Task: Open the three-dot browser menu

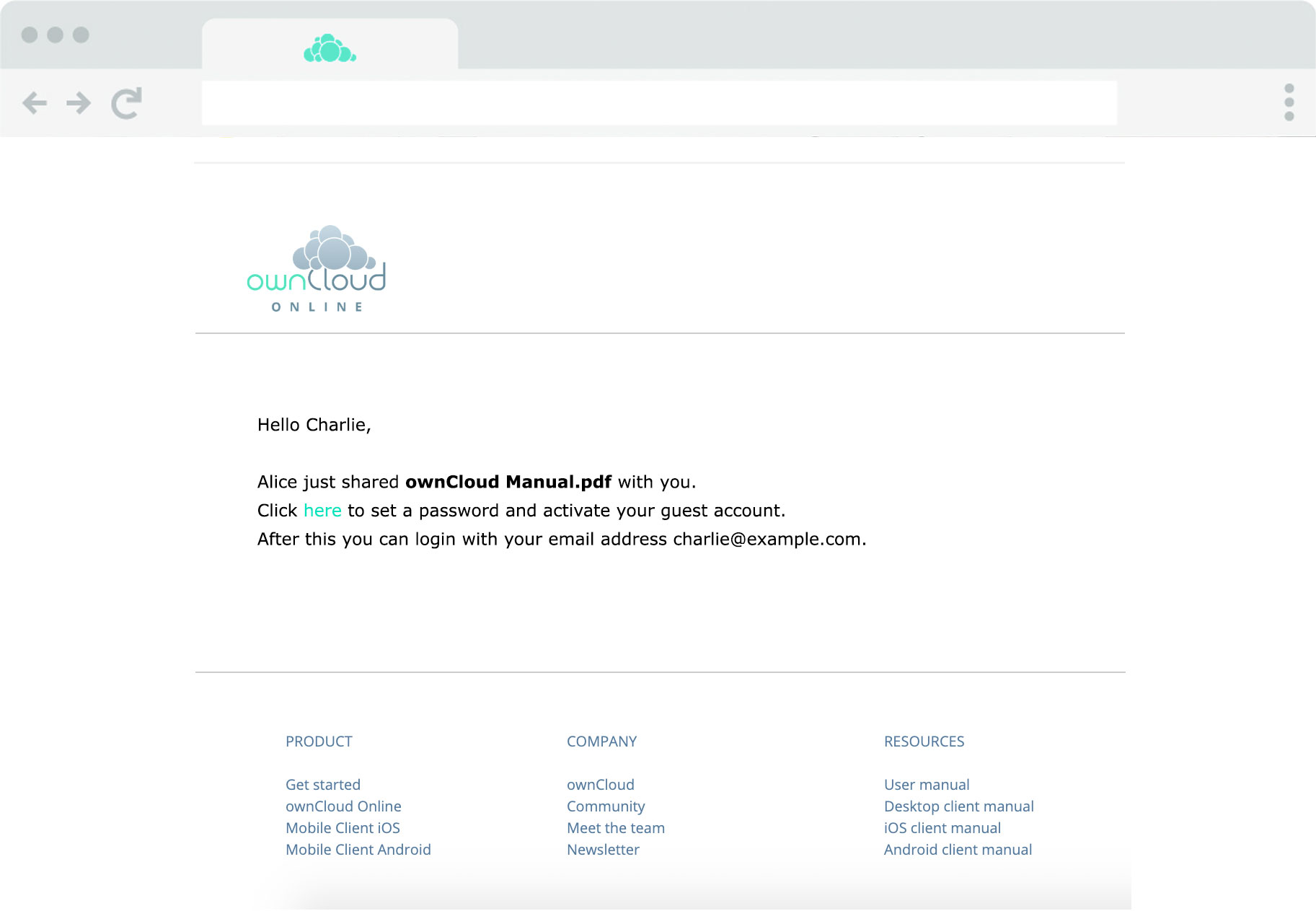Action: point(1289,102)
